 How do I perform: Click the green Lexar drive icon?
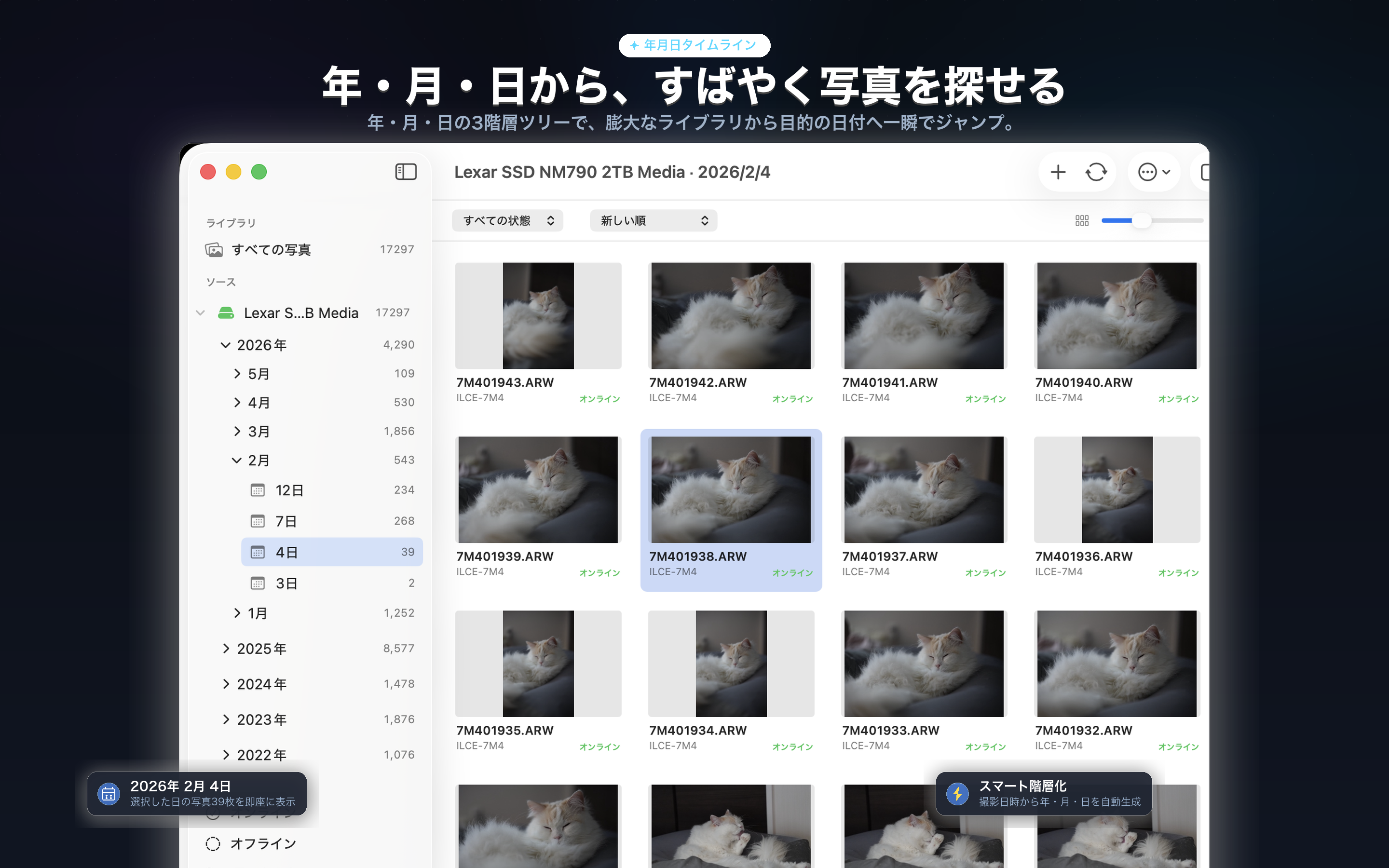point(226,313)
